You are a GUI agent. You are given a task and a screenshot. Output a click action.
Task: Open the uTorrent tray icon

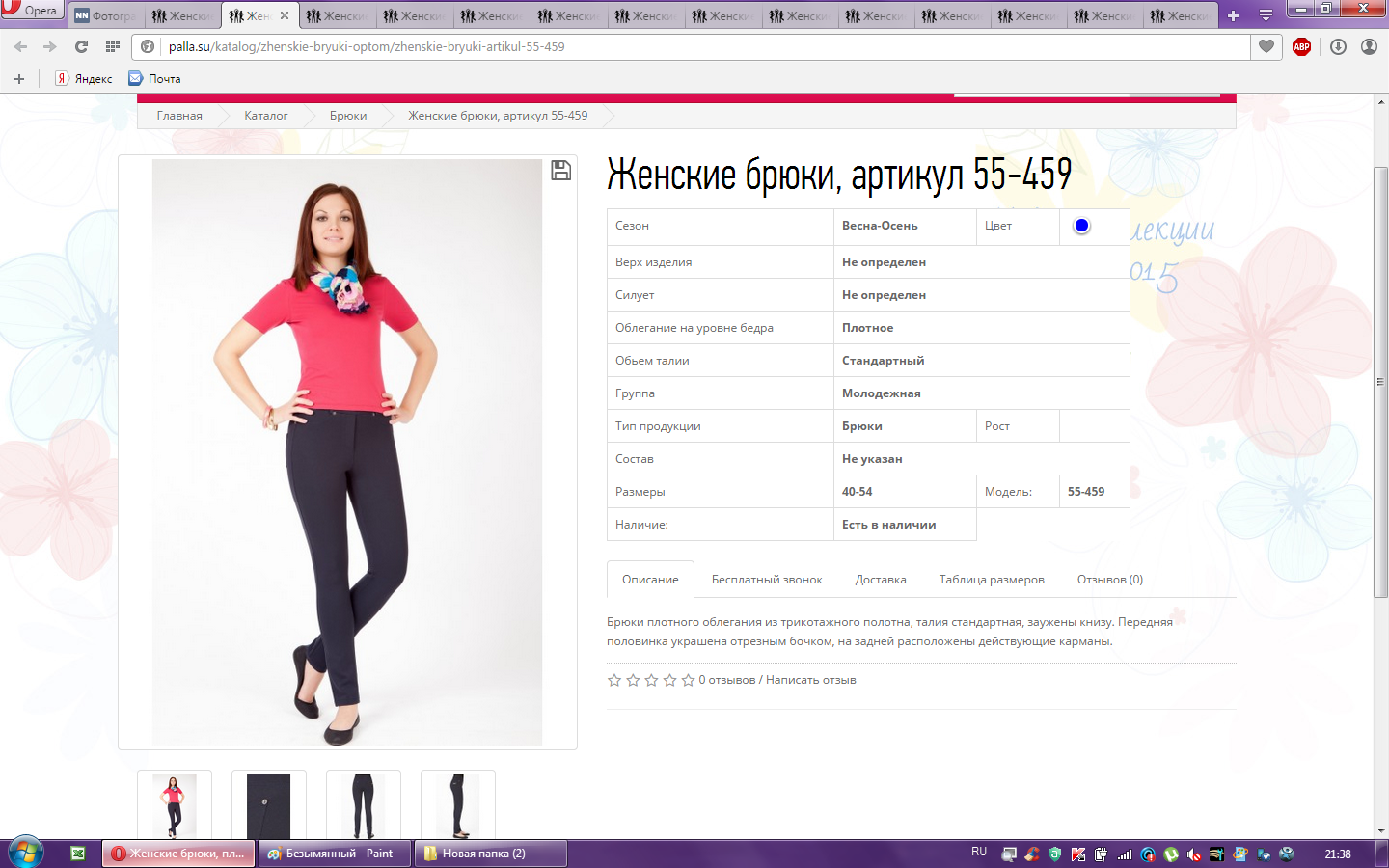(x=1171, y=854)
